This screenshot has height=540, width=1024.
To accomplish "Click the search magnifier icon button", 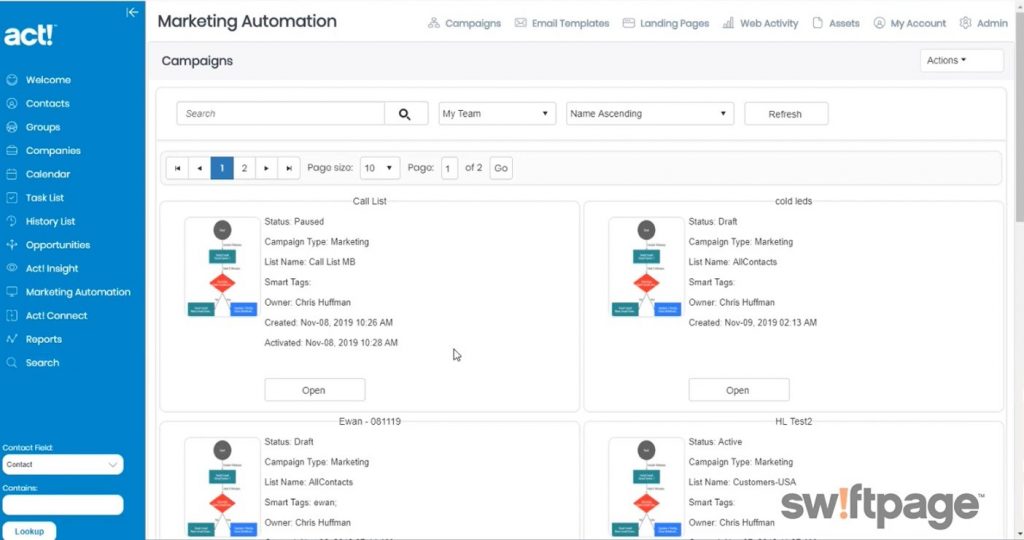I will coord(406,114).
